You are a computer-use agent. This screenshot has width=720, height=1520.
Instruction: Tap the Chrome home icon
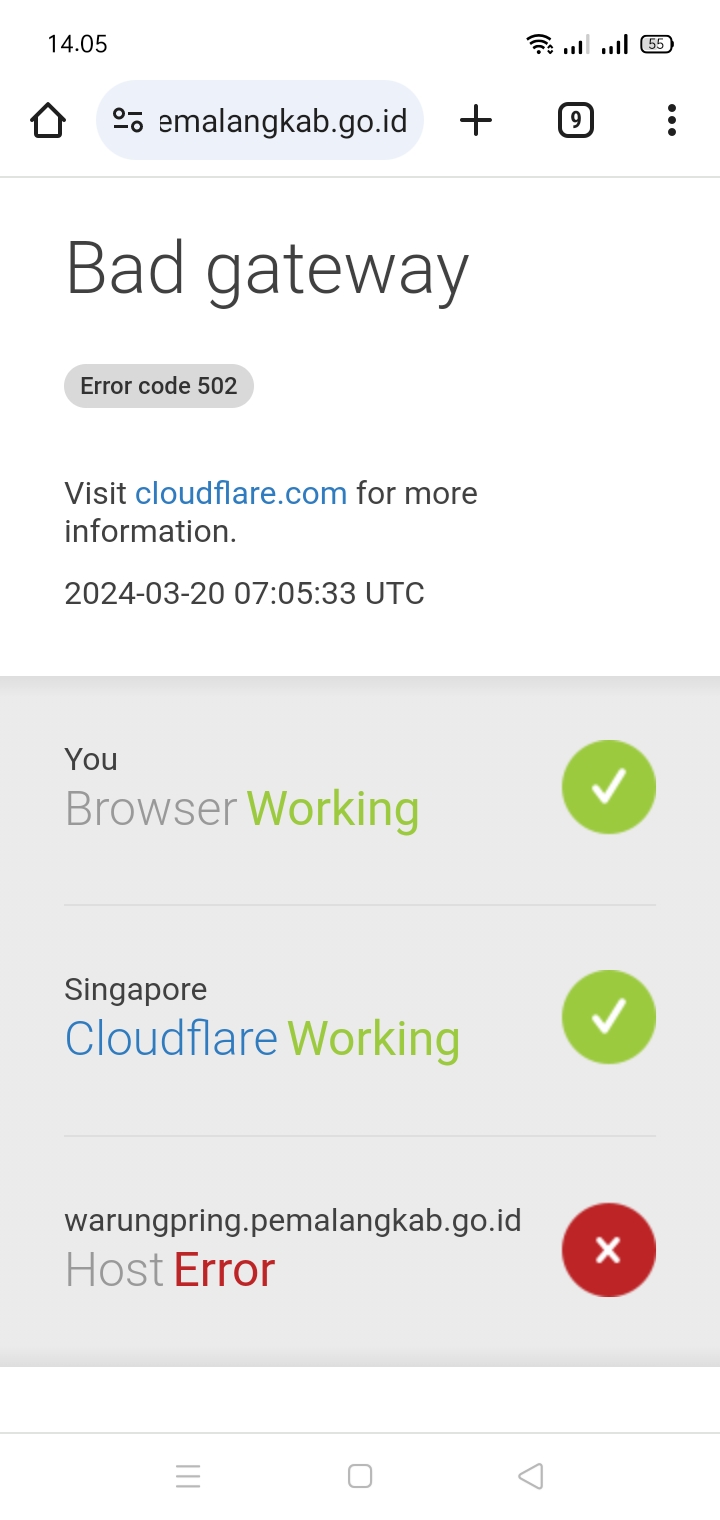[48, 121]
